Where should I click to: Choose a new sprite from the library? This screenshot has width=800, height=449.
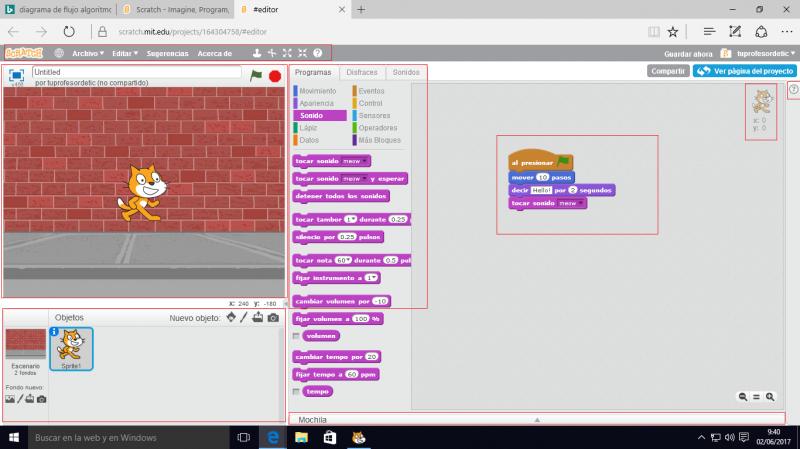point(231,317)
